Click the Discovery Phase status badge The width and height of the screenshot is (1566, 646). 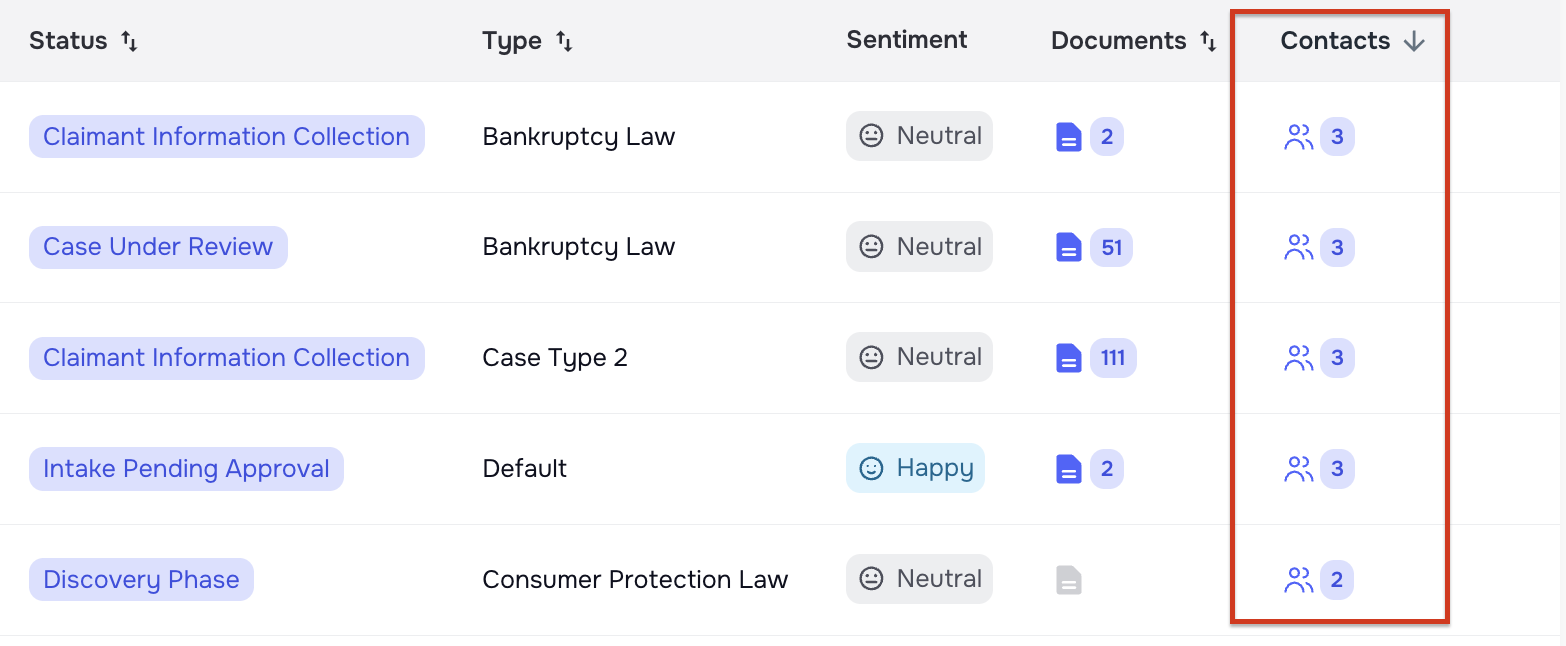[141, 579]
